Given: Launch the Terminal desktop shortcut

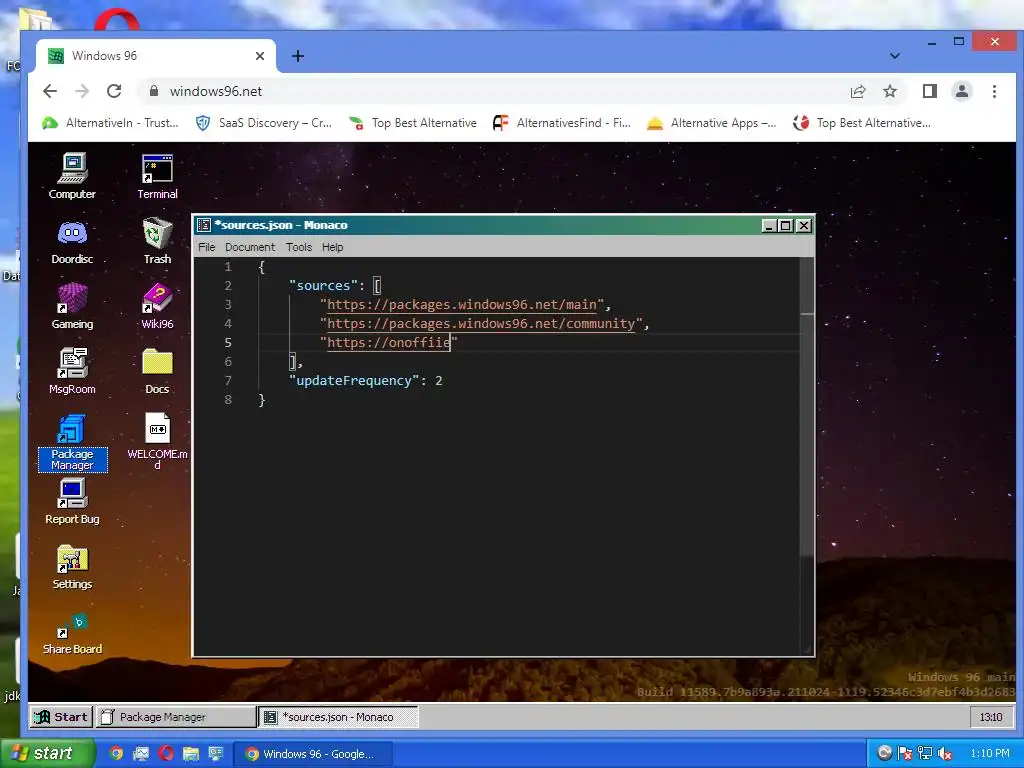Looking at the screenshot, I should [x=157, y=176].
